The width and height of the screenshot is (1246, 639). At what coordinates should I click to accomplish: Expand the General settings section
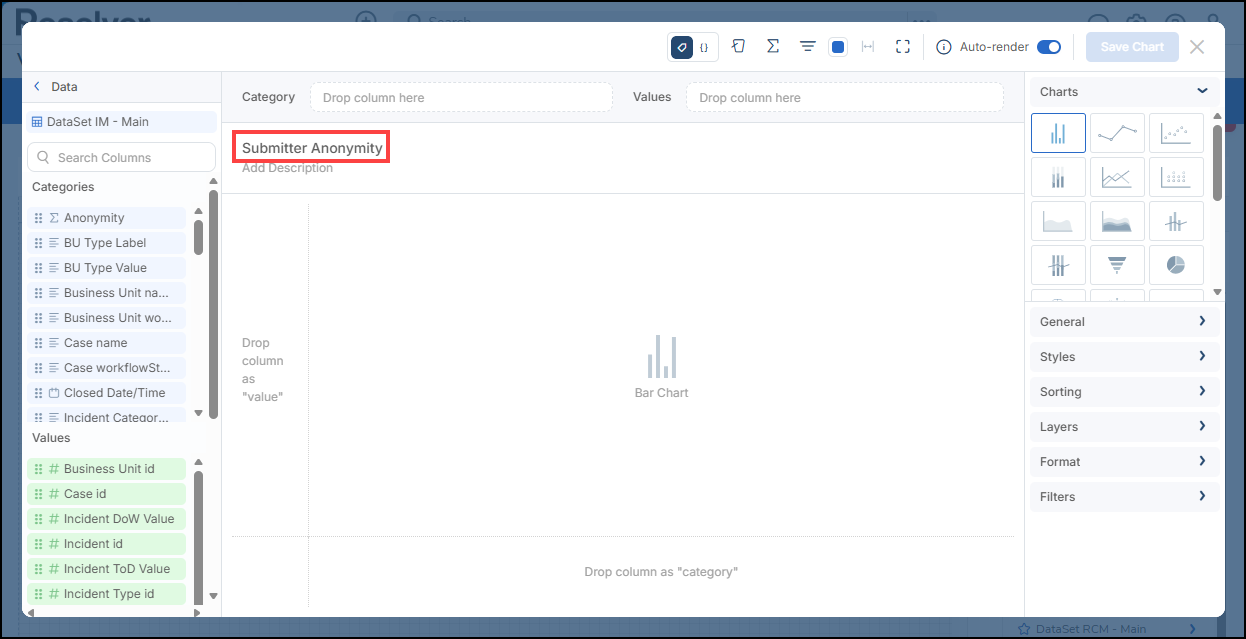pyautogui.click(x=1124, y=322)
